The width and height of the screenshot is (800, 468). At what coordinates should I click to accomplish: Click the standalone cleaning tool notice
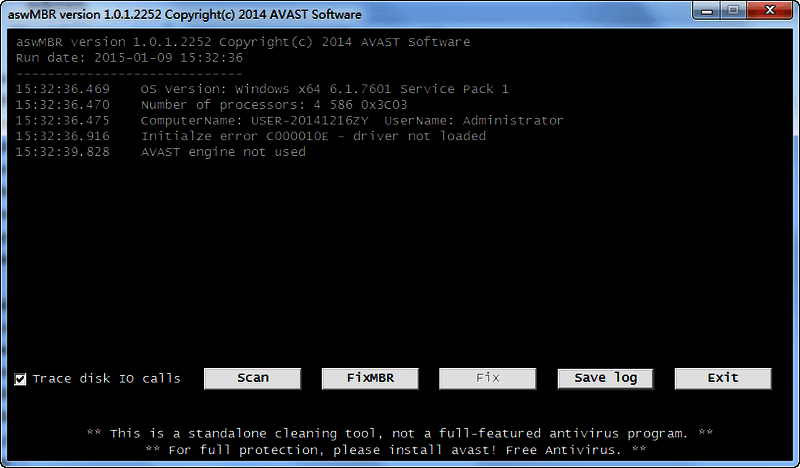pos(400,434)
